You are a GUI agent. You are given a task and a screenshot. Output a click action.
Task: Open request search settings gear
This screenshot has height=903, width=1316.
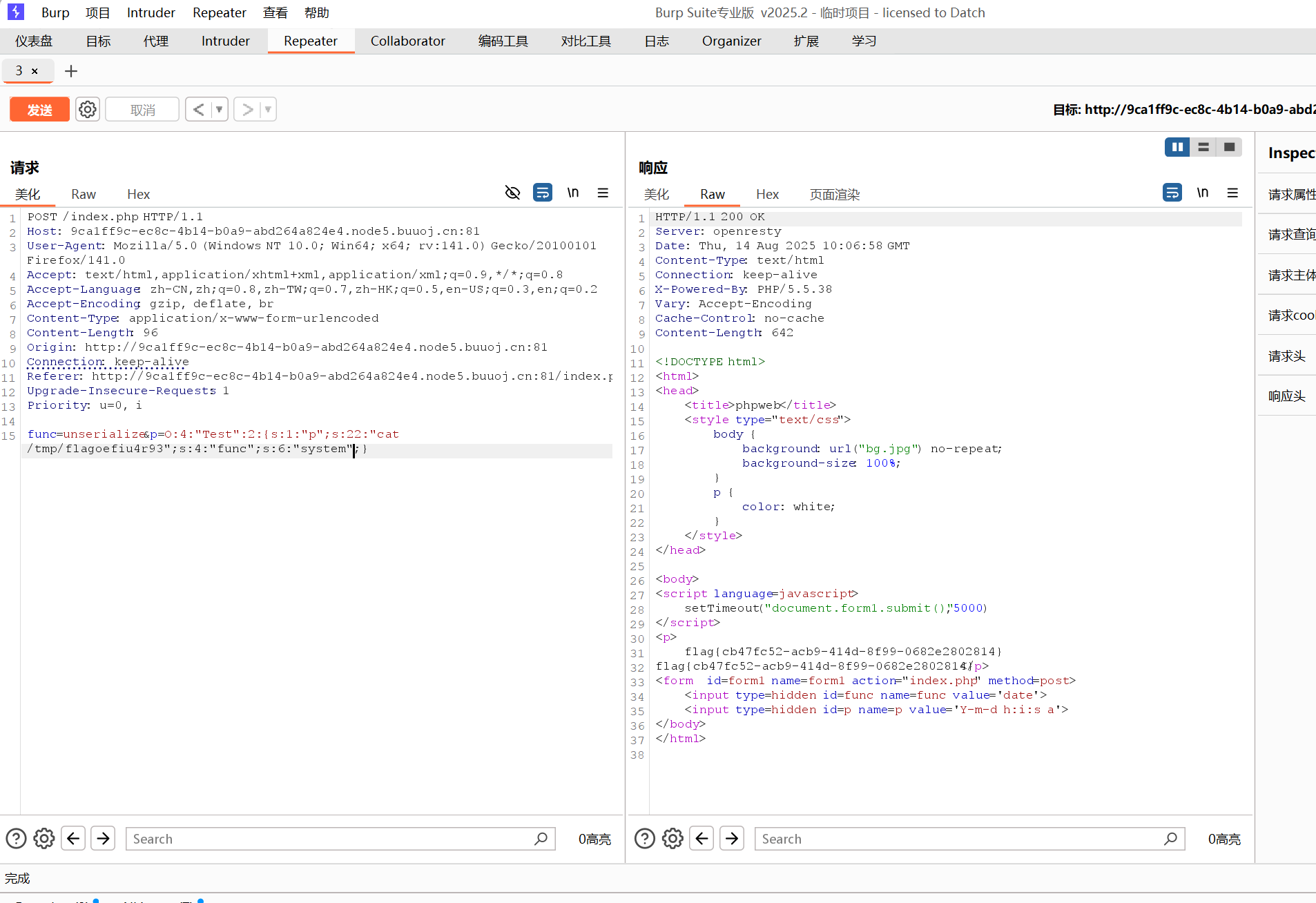tap(44, 839)
